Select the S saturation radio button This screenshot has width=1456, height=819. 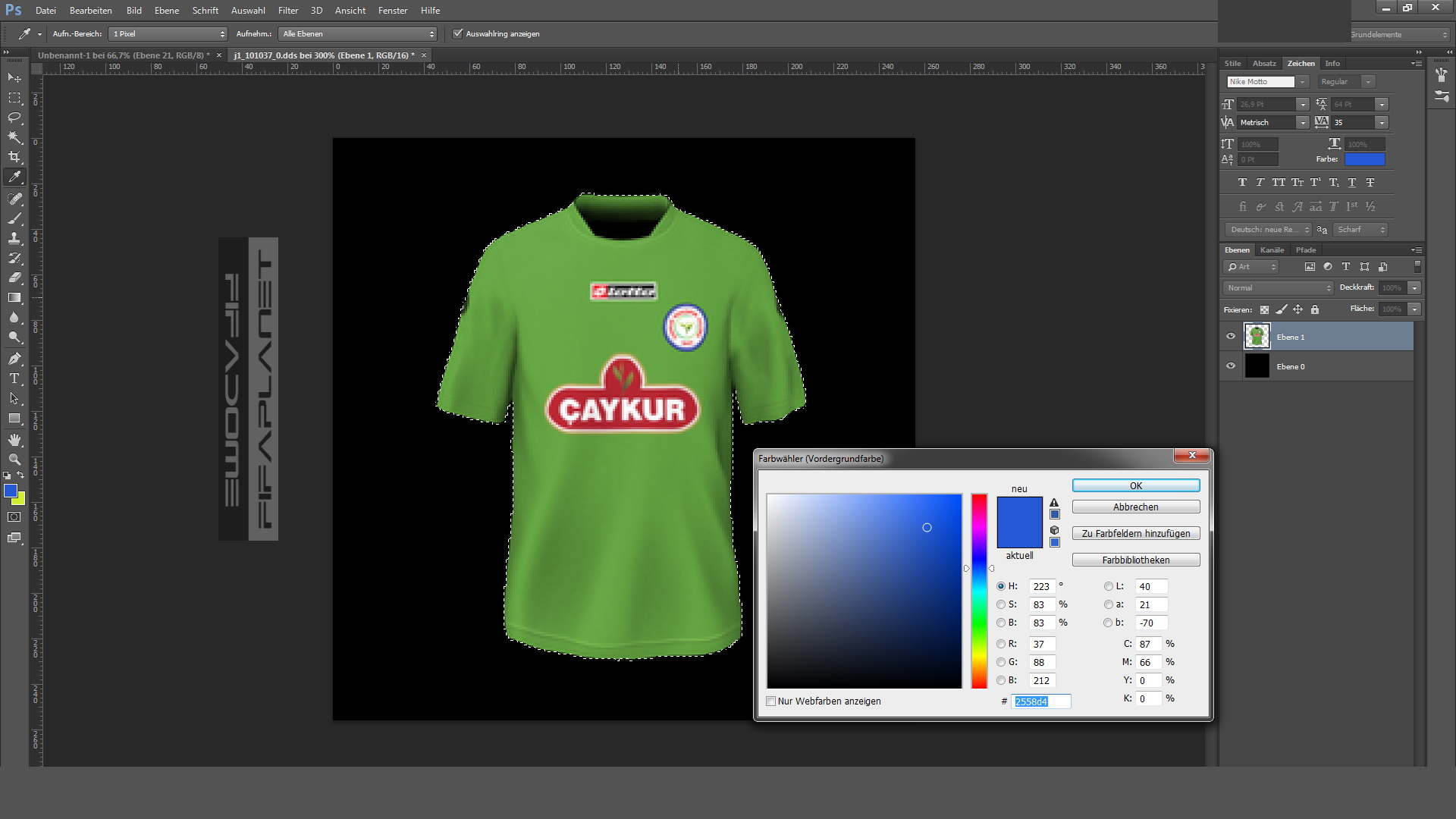click(x=1001, y=604)
